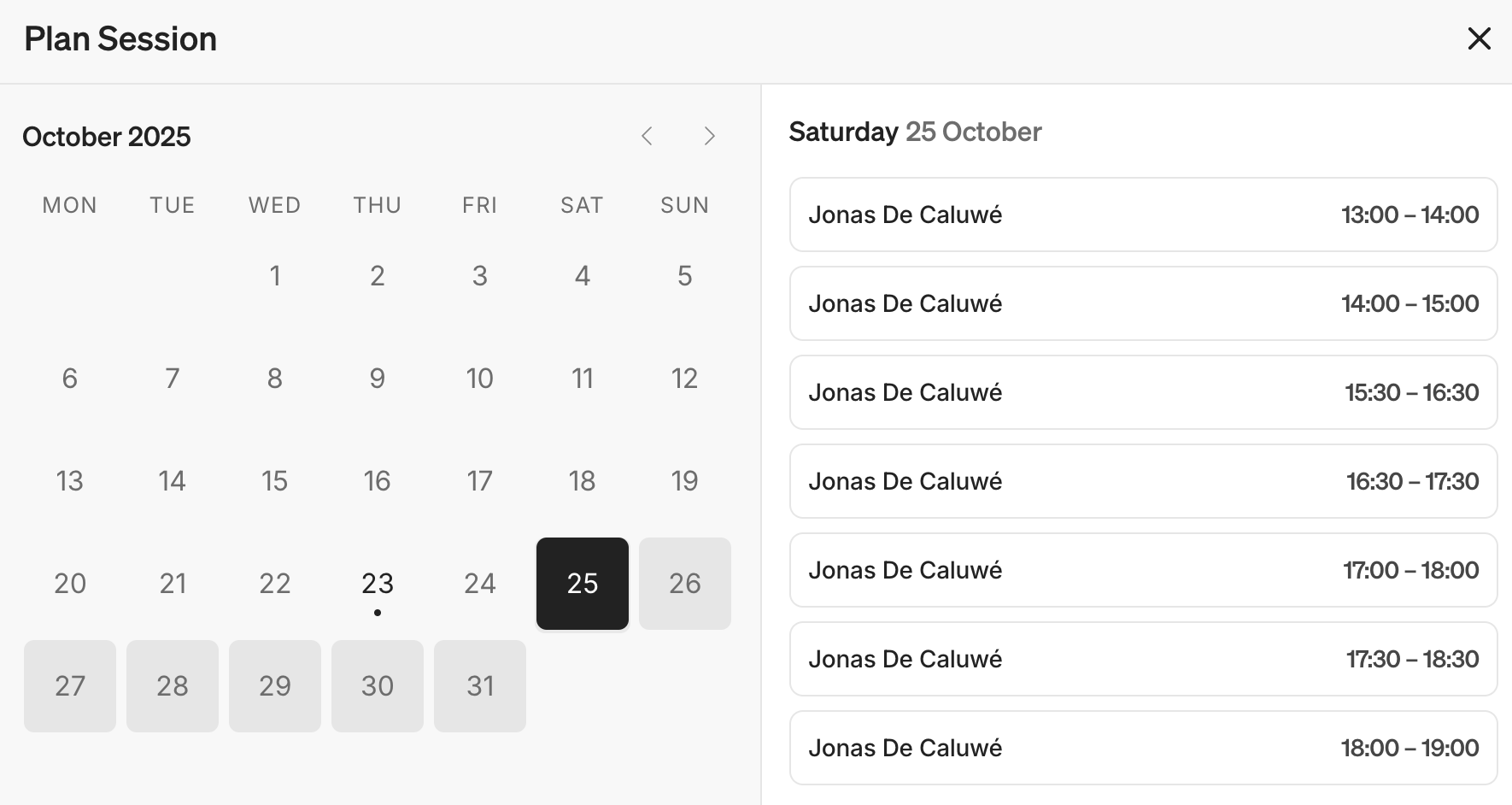This screenshot has height=805, width=1512.
Task: Go to previous month in calendar
Action: pyautogui.click(x=647, y=136)
